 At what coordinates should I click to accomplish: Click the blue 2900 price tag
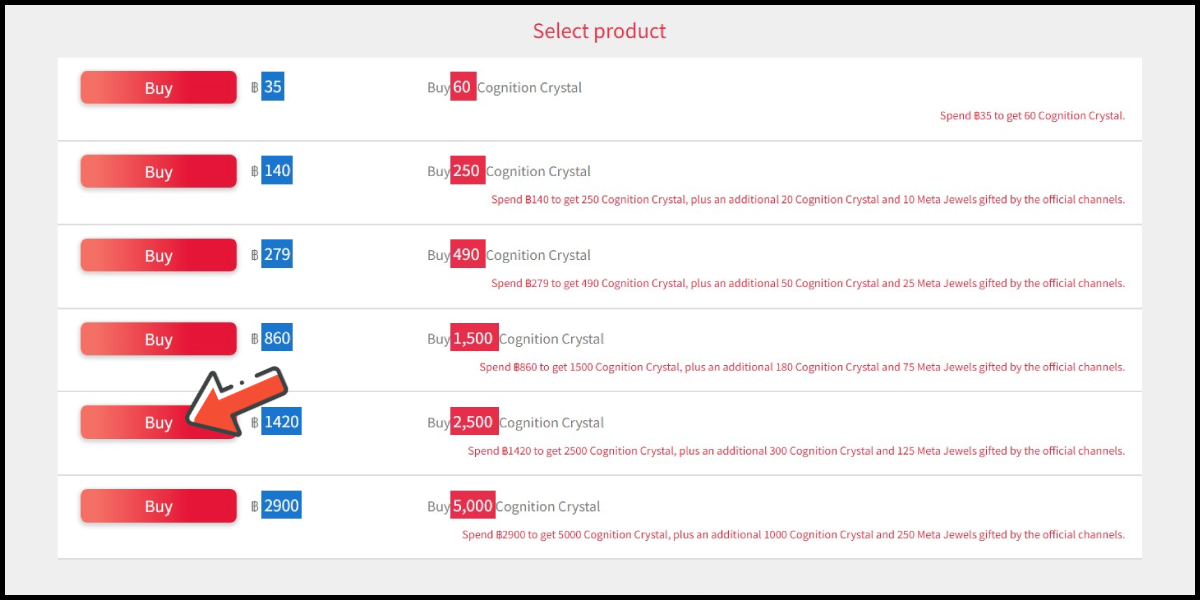click(281, 506)
